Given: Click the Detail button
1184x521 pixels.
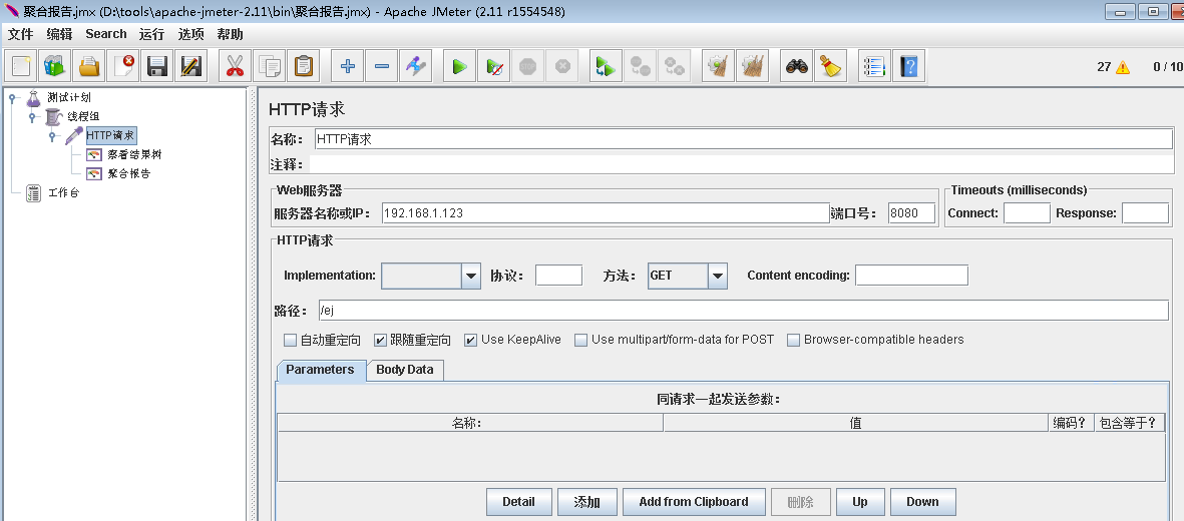Looking at the screenshot, I should [518, 502].
